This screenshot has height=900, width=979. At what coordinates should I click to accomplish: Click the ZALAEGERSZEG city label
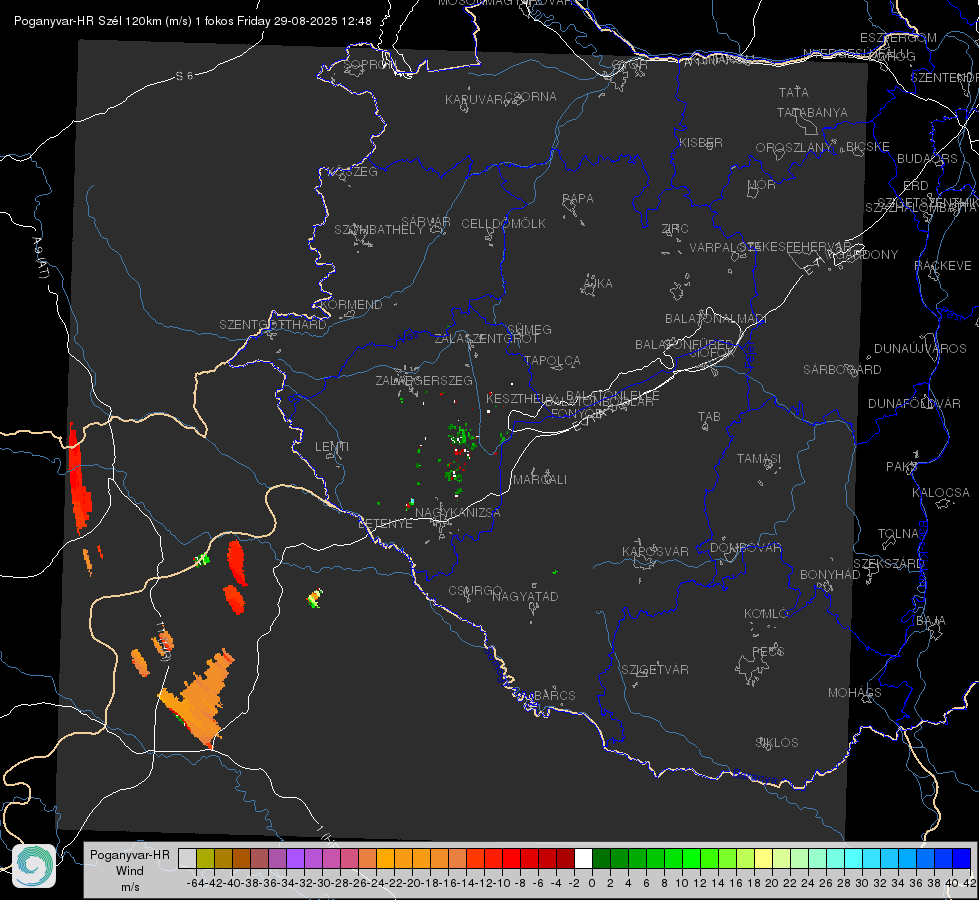(x=424, y=380)
